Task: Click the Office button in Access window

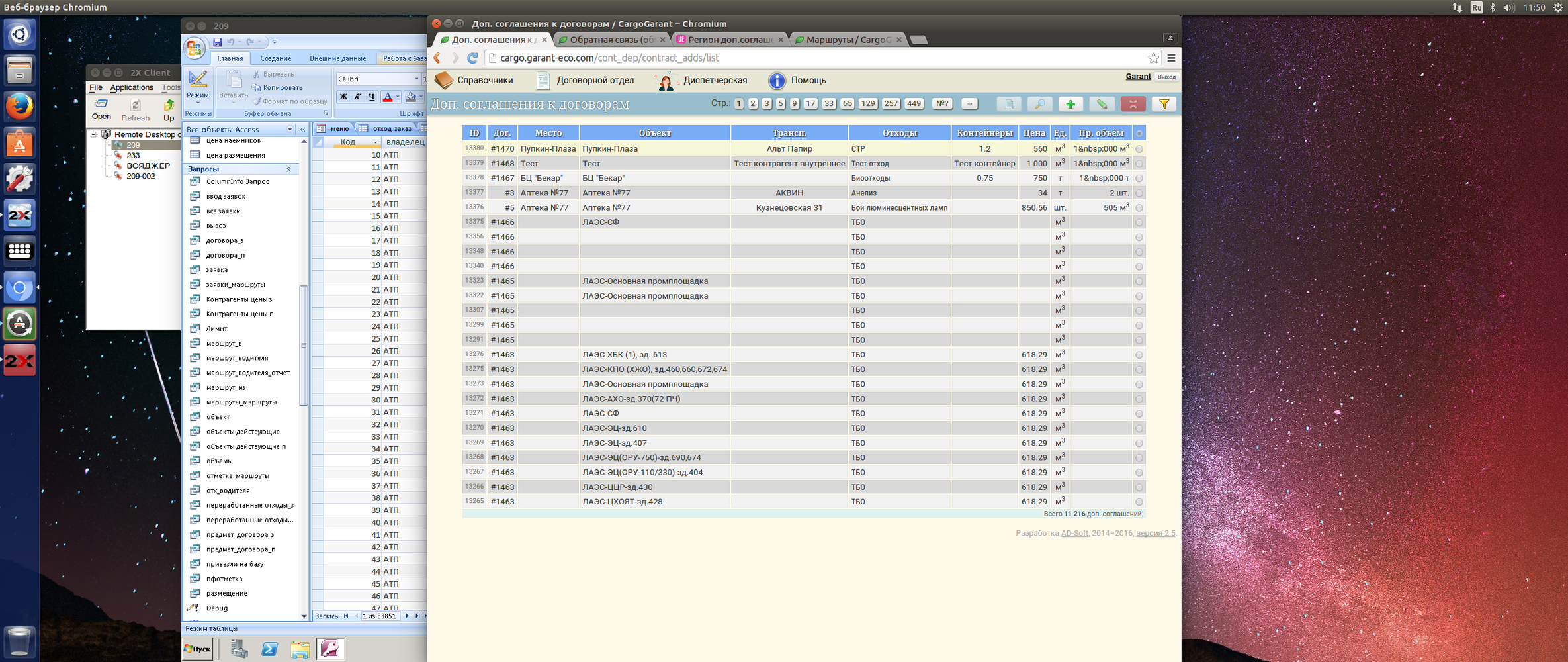Action: click(x=194, y=48)
